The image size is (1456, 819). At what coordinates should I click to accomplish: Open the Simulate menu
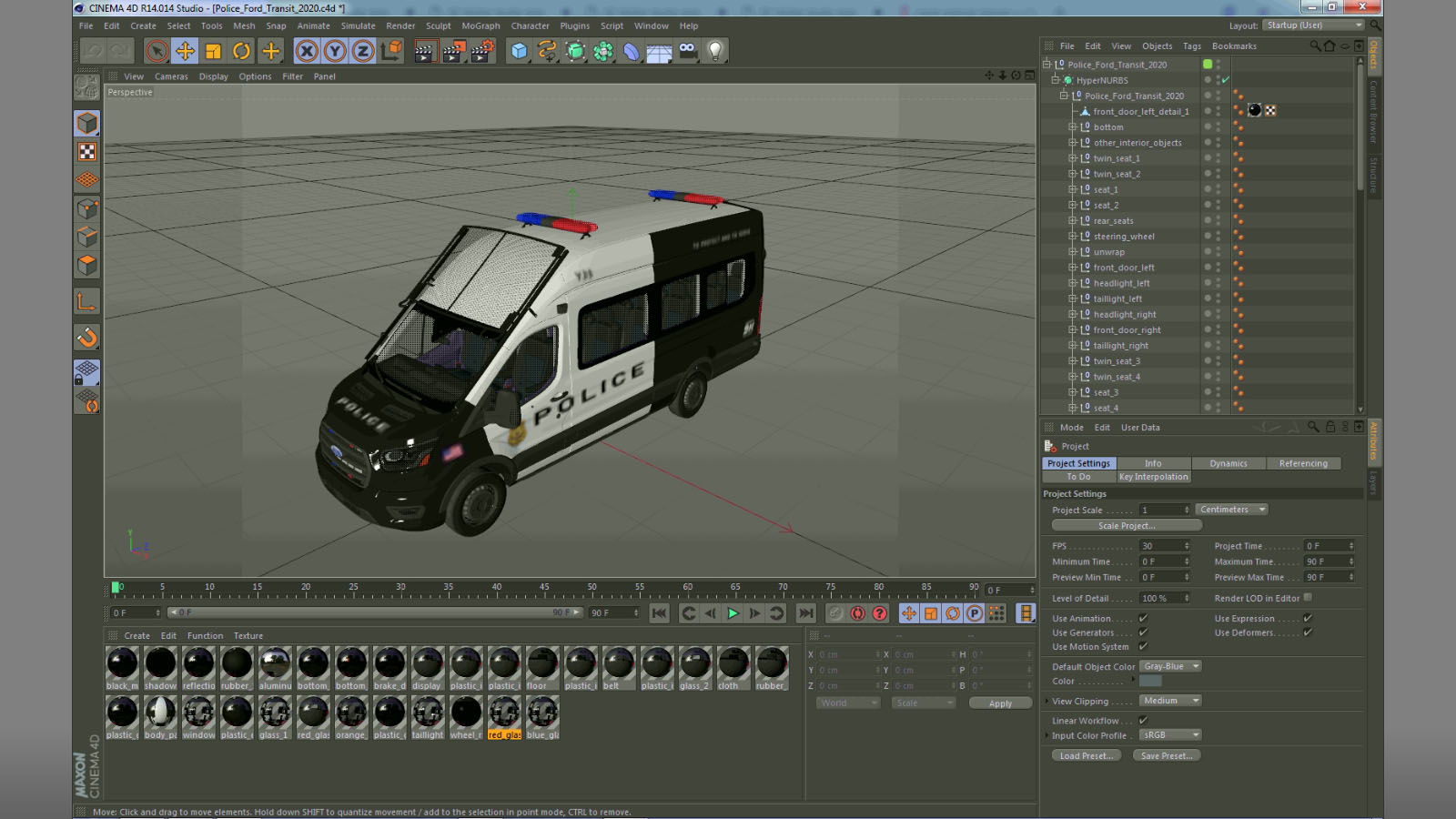point(358,26)
